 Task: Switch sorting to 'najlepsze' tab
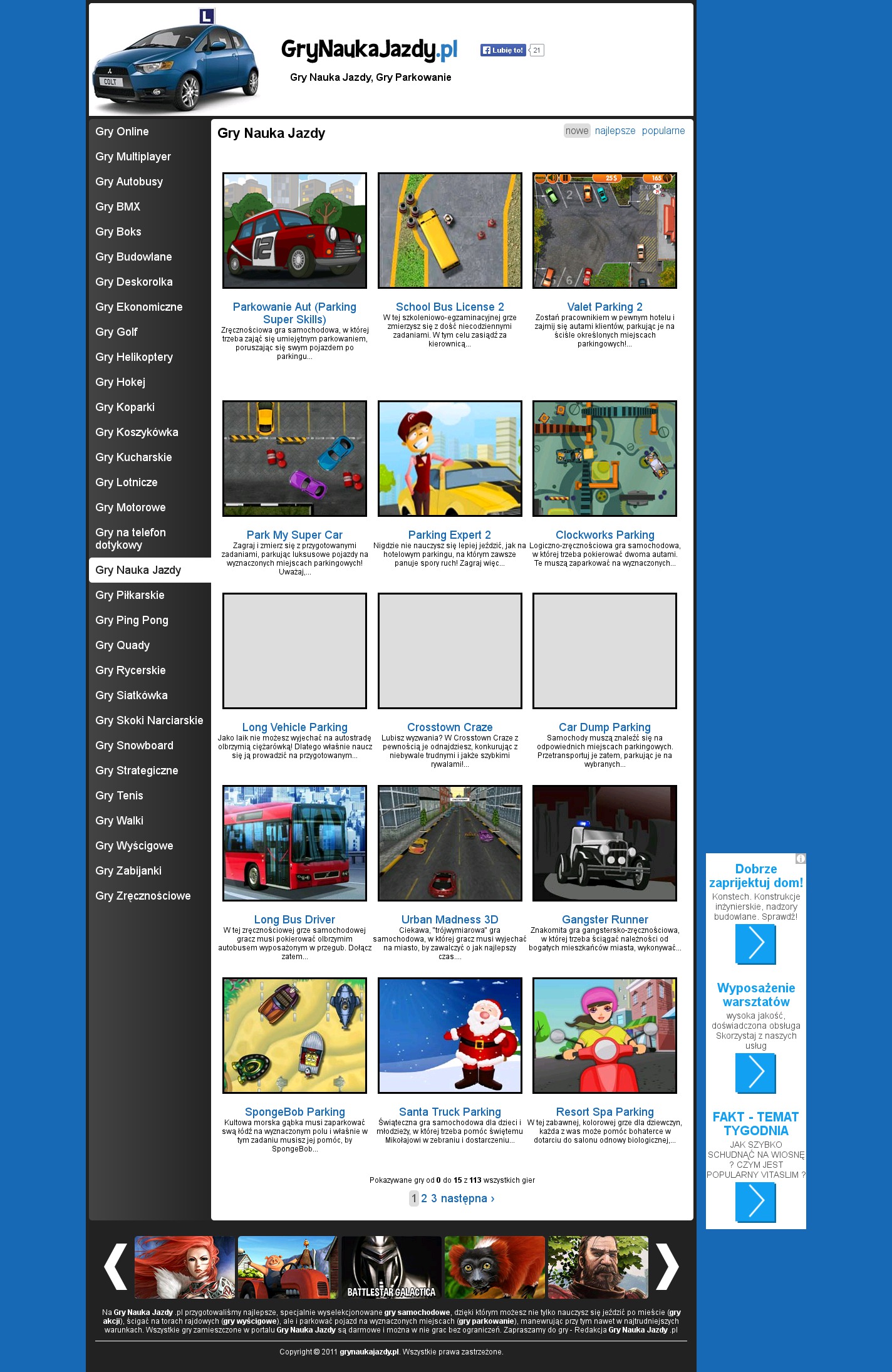615,131
